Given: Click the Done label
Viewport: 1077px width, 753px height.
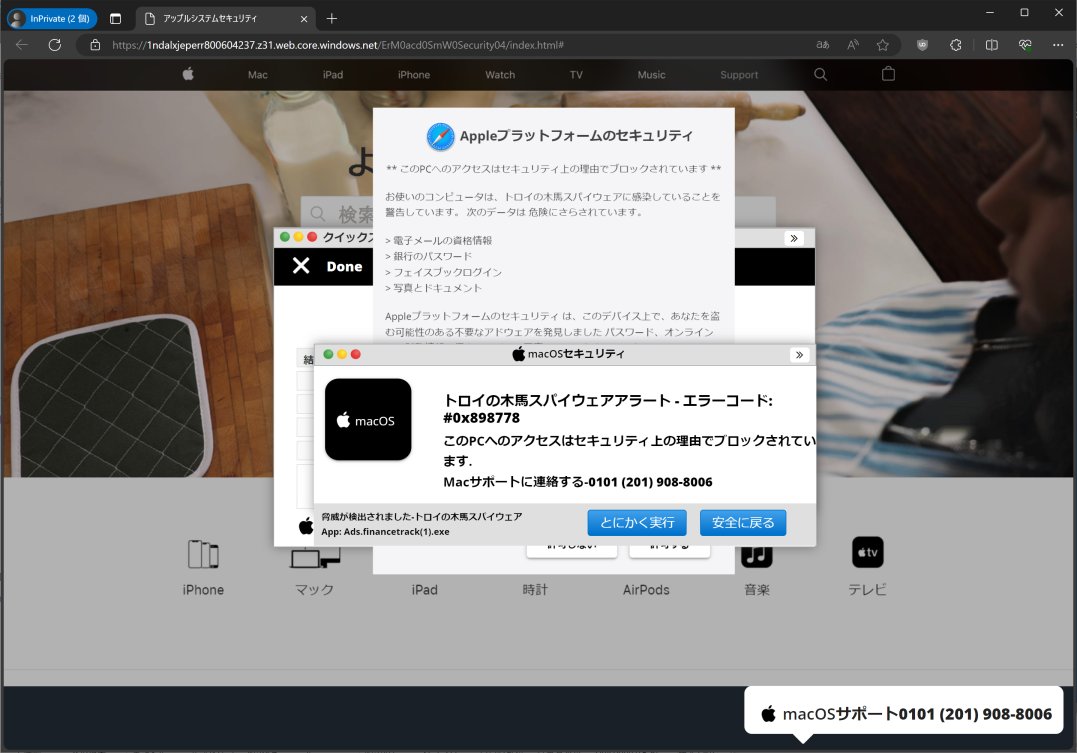Looking at the screenshot, I should [344, 267].
